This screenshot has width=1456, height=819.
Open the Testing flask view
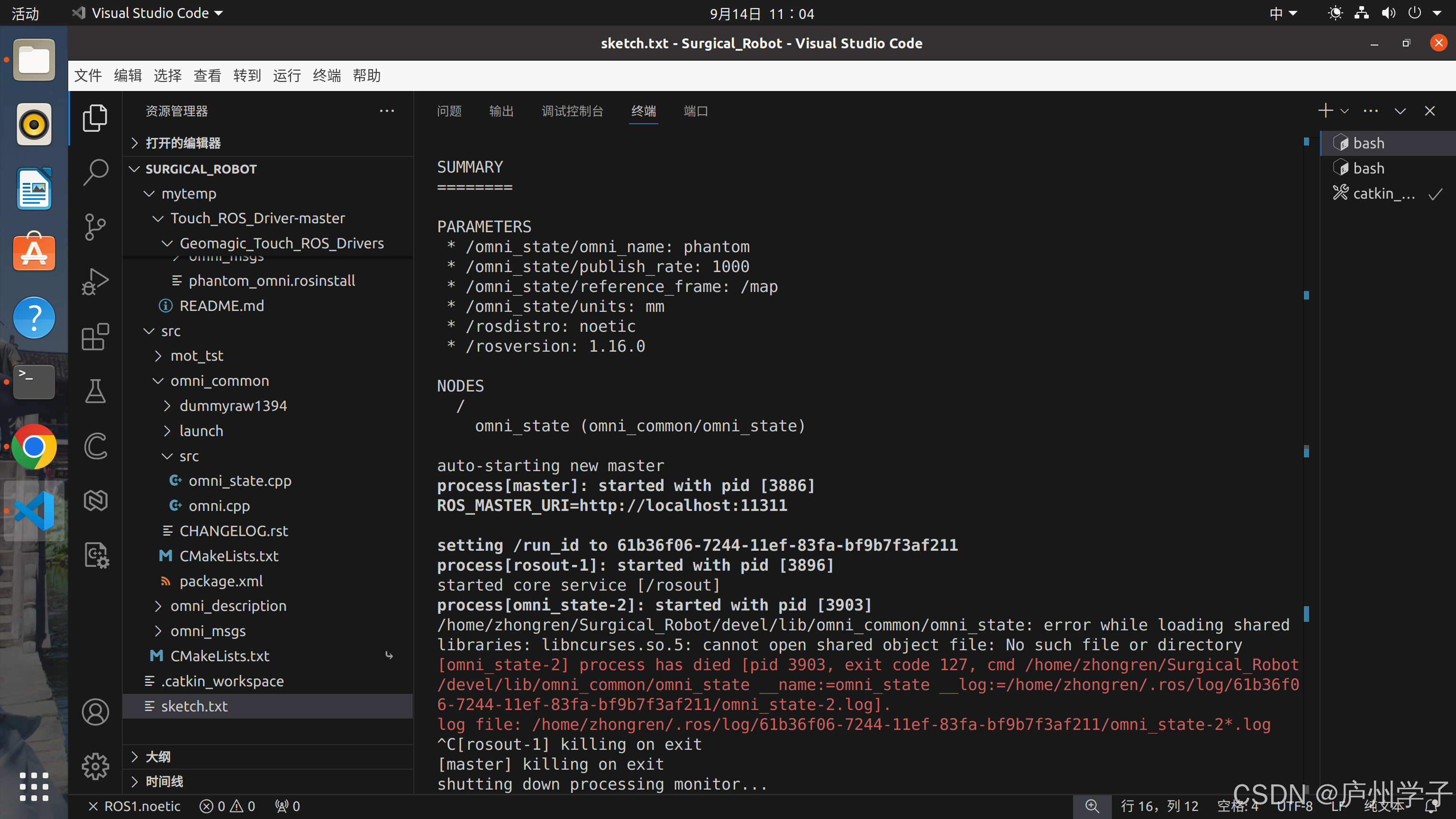point(95,391)
